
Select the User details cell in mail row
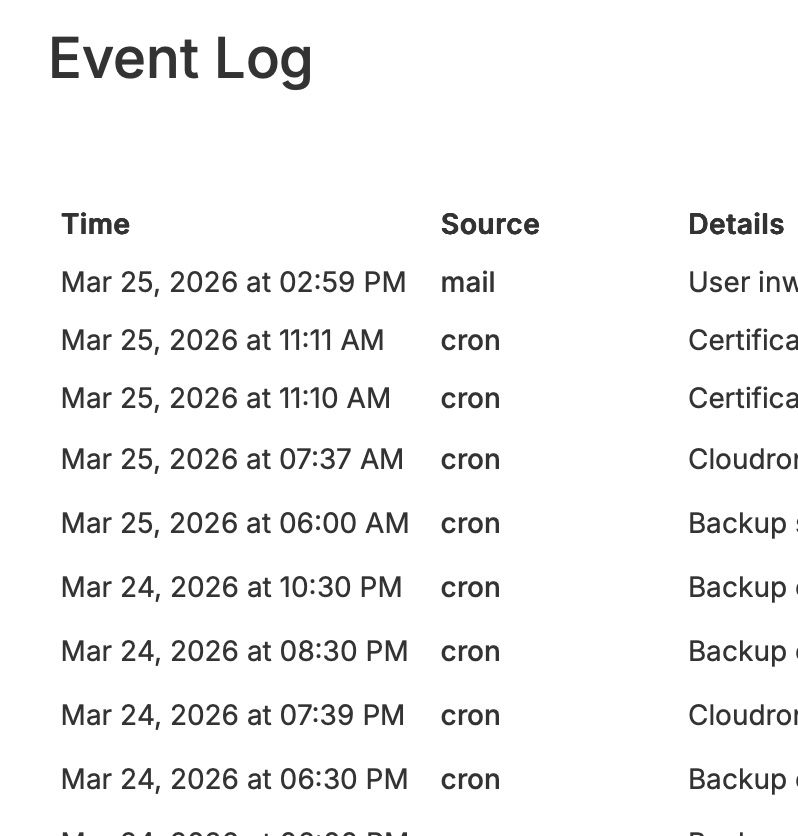[x=742, y=283]
